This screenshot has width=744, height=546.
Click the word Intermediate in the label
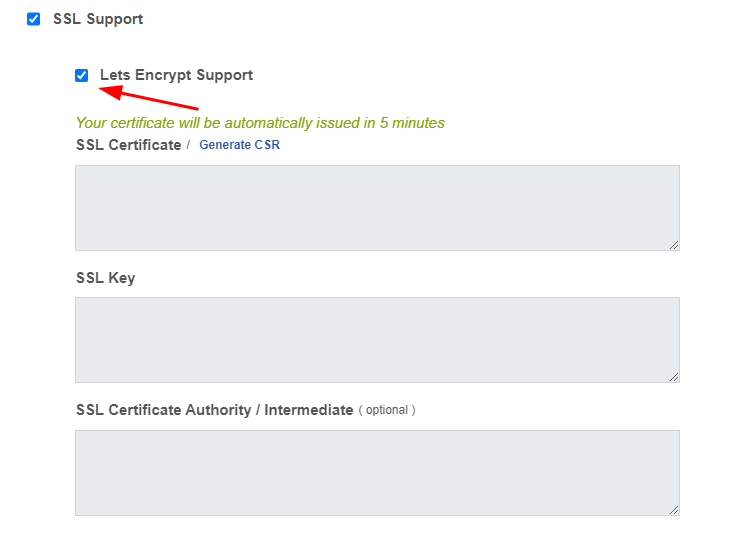click(x=308, y=410)
